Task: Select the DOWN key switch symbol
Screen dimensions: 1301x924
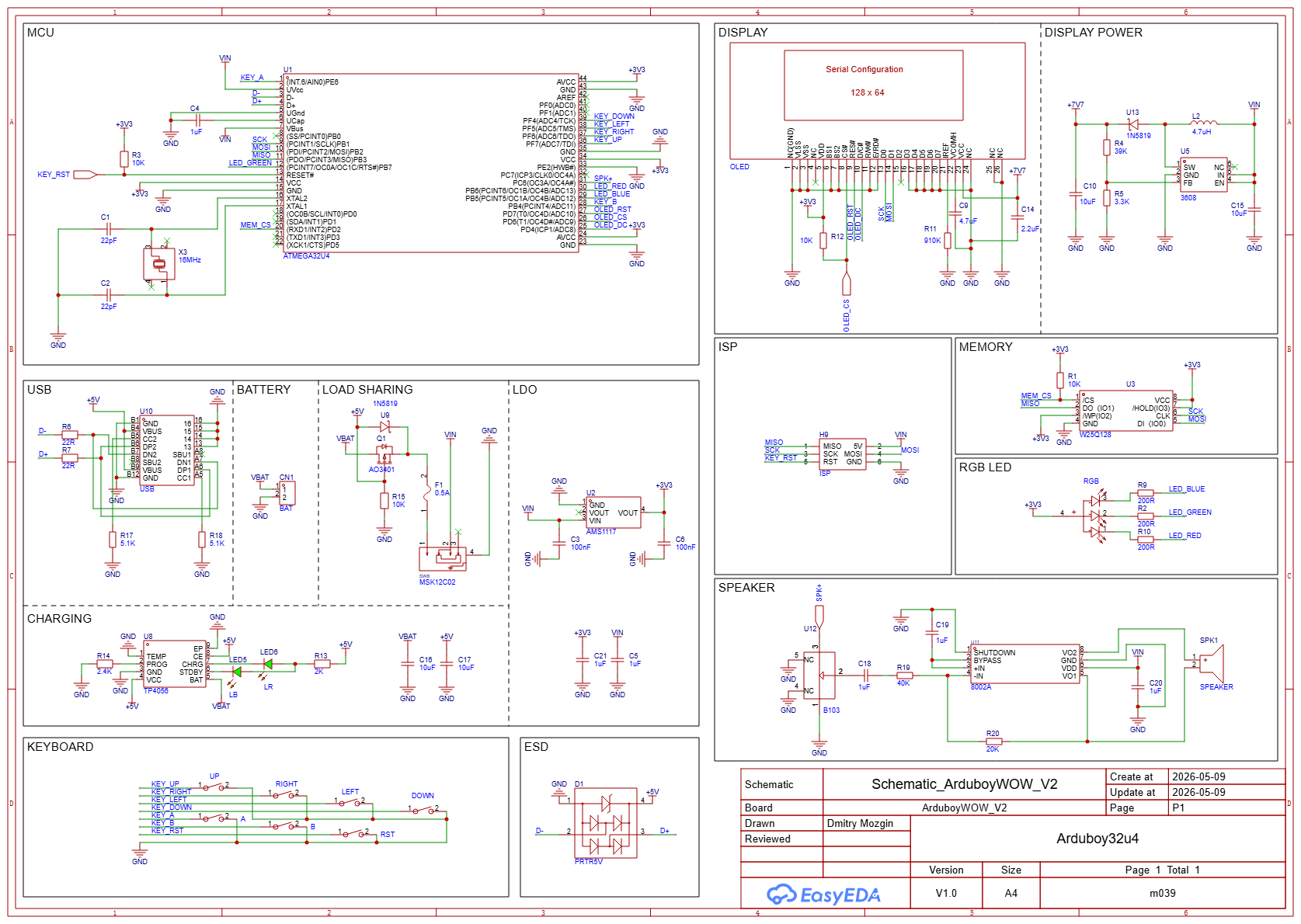Action: pyautogui.click(x=424, y=810)
